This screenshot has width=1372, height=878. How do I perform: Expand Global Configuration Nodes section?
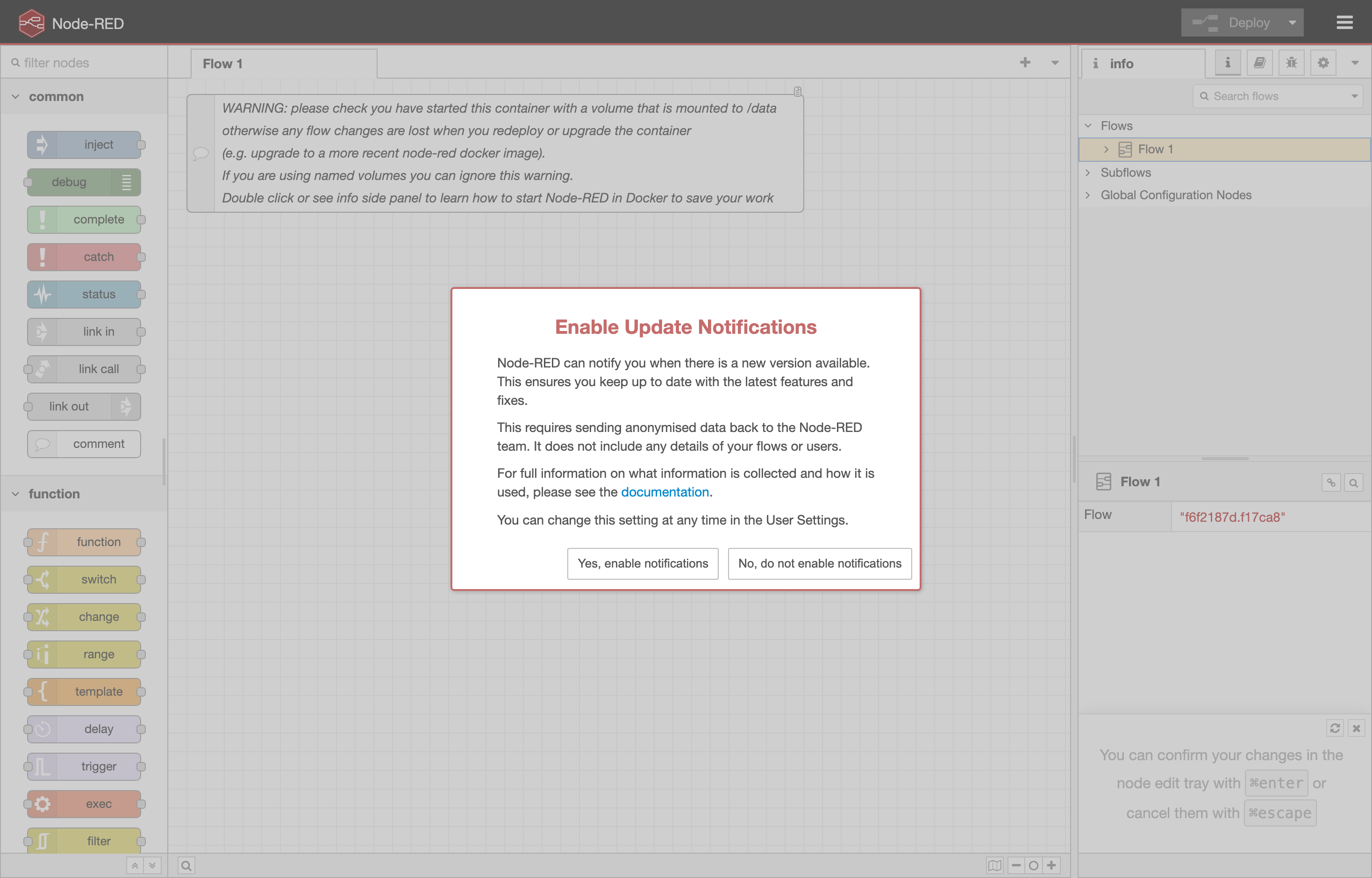pos(1088,195)
